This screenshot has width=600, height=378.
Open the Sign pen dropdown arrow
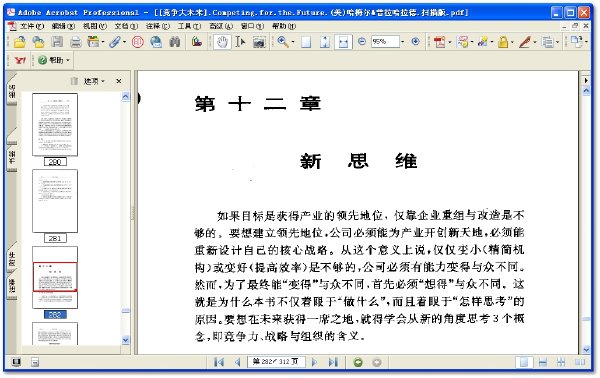pyautogui.click(x=535, y=42)
